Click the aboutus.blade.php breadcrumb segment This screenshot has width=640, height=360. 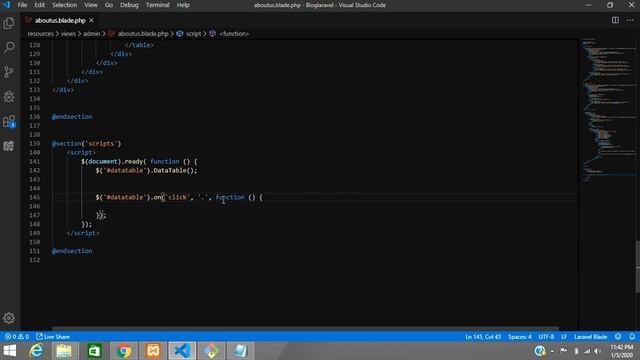[x=143, y=34]
